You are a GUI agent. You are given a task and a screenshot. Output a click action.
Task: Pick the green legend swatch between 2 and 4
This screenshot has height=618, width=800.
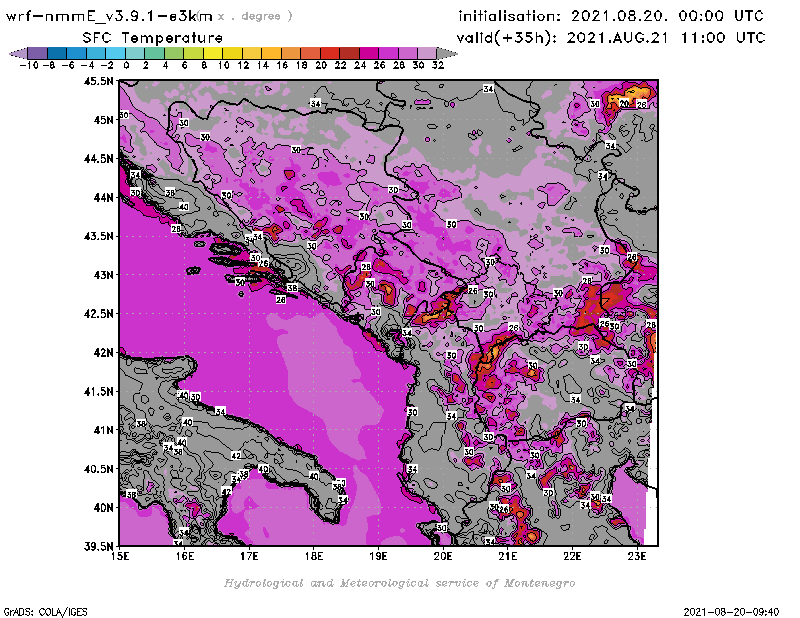tap(154, 53)
